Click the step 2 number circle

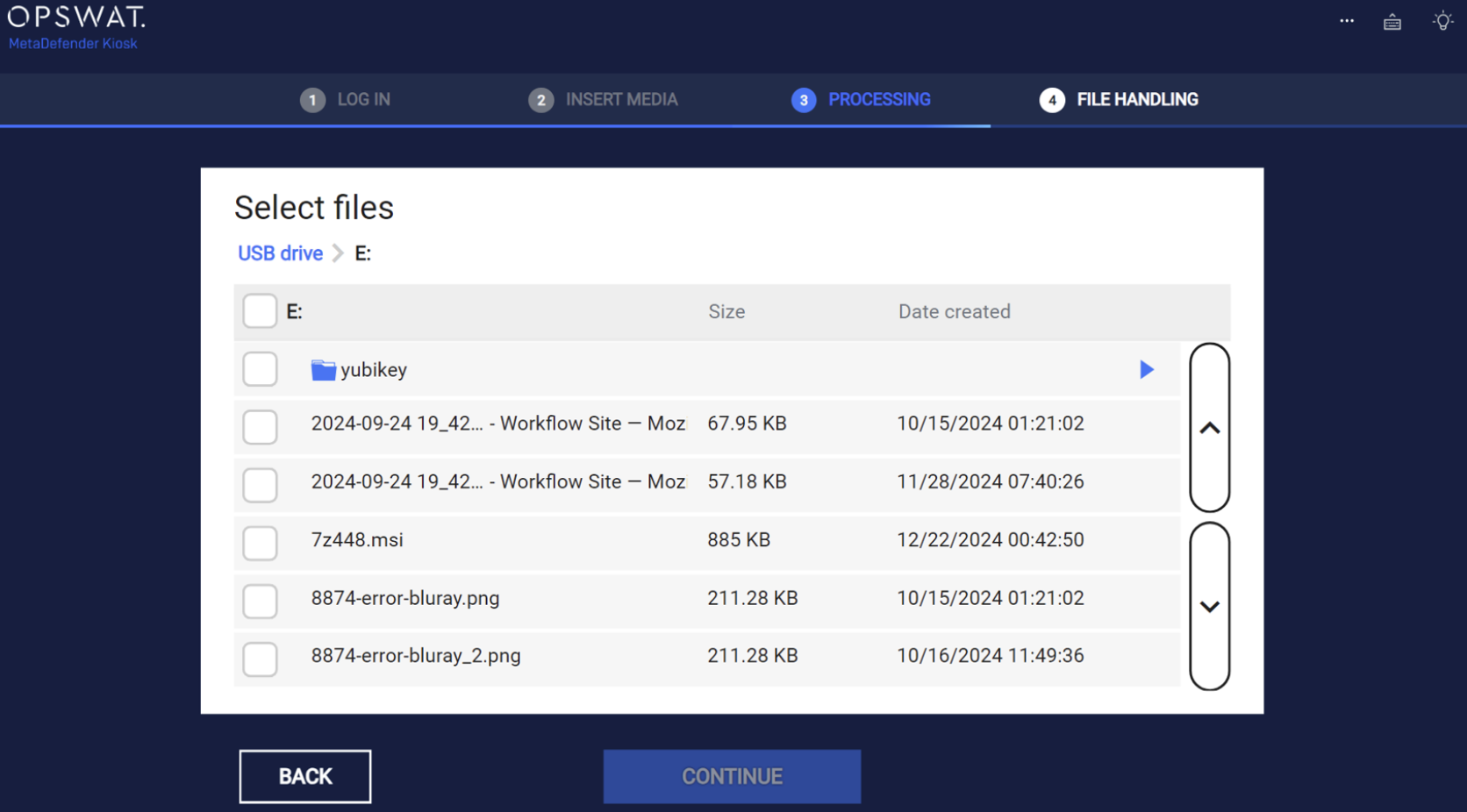tap(540, 100)
